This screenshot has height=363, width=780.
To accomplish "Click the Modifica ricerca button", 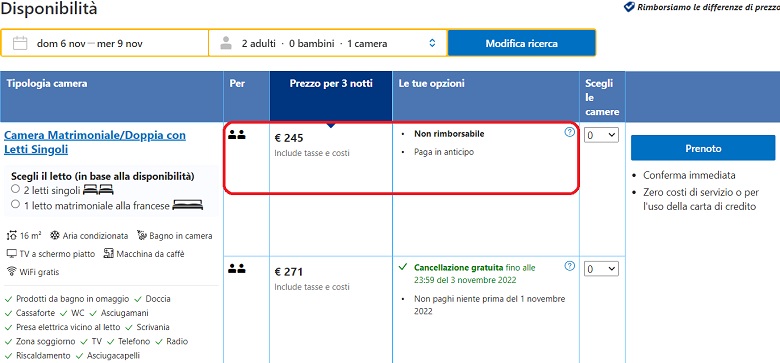I will 521,43.
